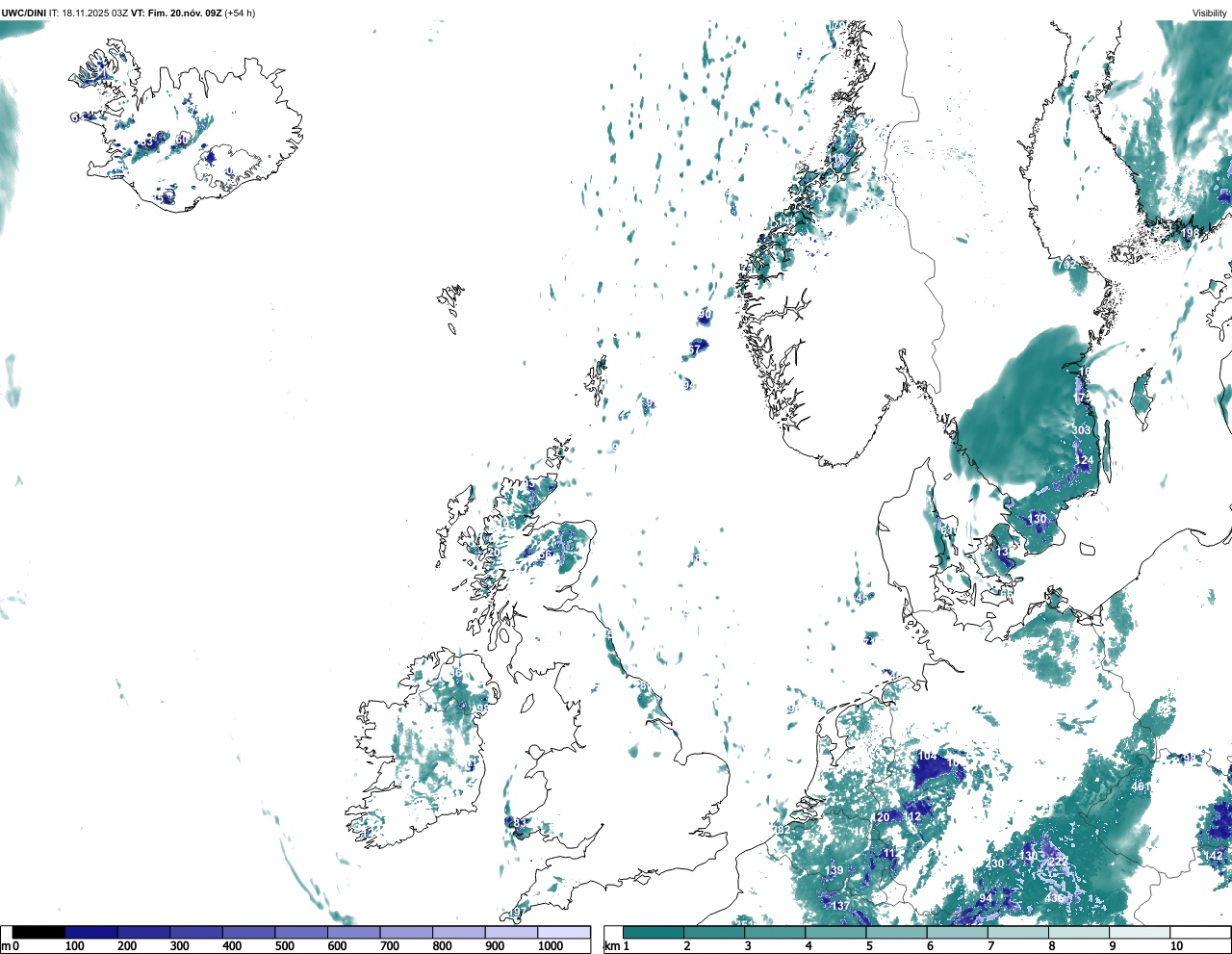Screen dimensions: 1232x954
Task: Click the '112' visibility value over Germany
Action: (x=912, y=816)
